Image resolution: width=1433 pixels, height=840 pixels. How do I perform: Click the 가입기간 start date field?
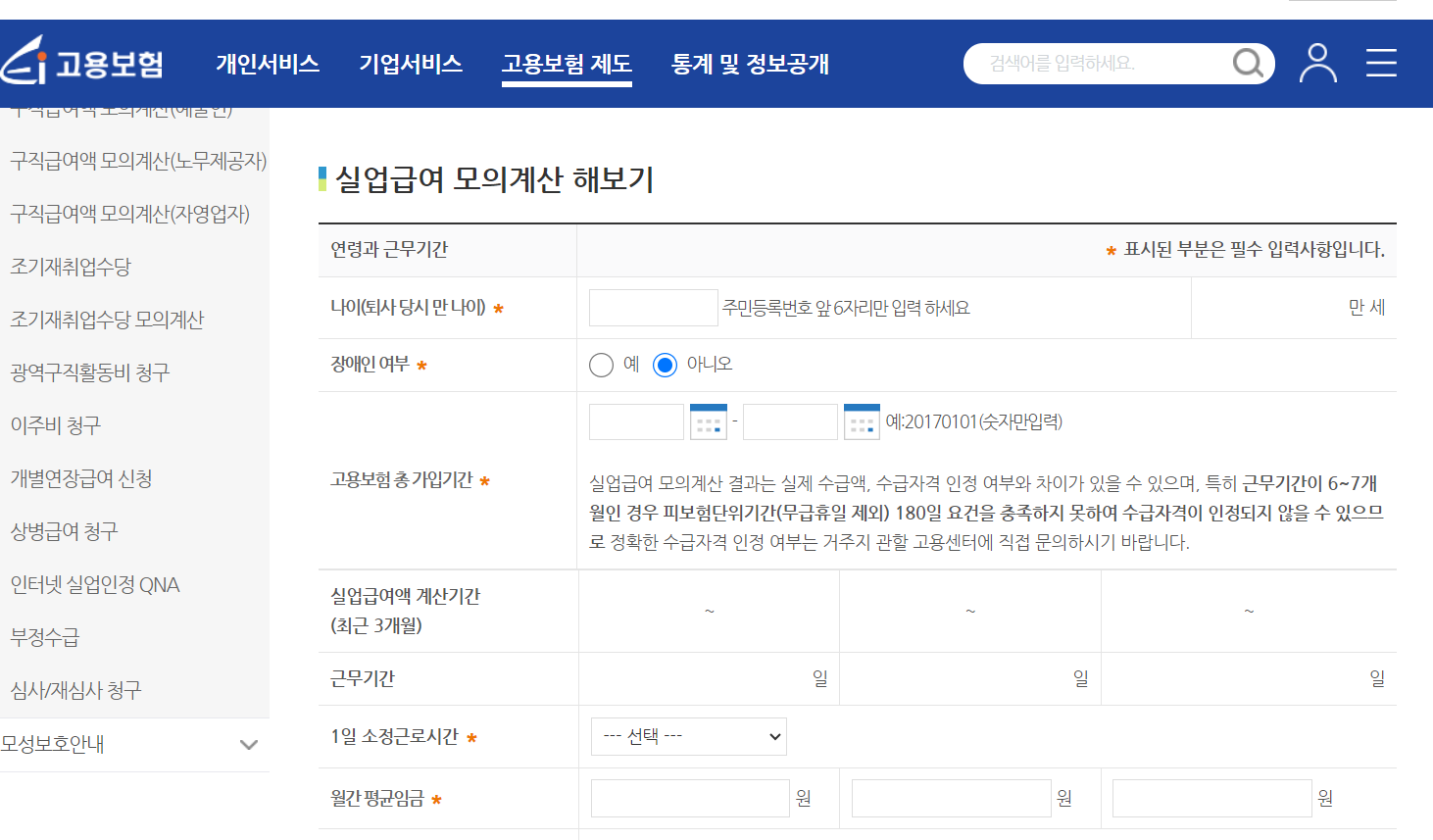coord(636,422)
